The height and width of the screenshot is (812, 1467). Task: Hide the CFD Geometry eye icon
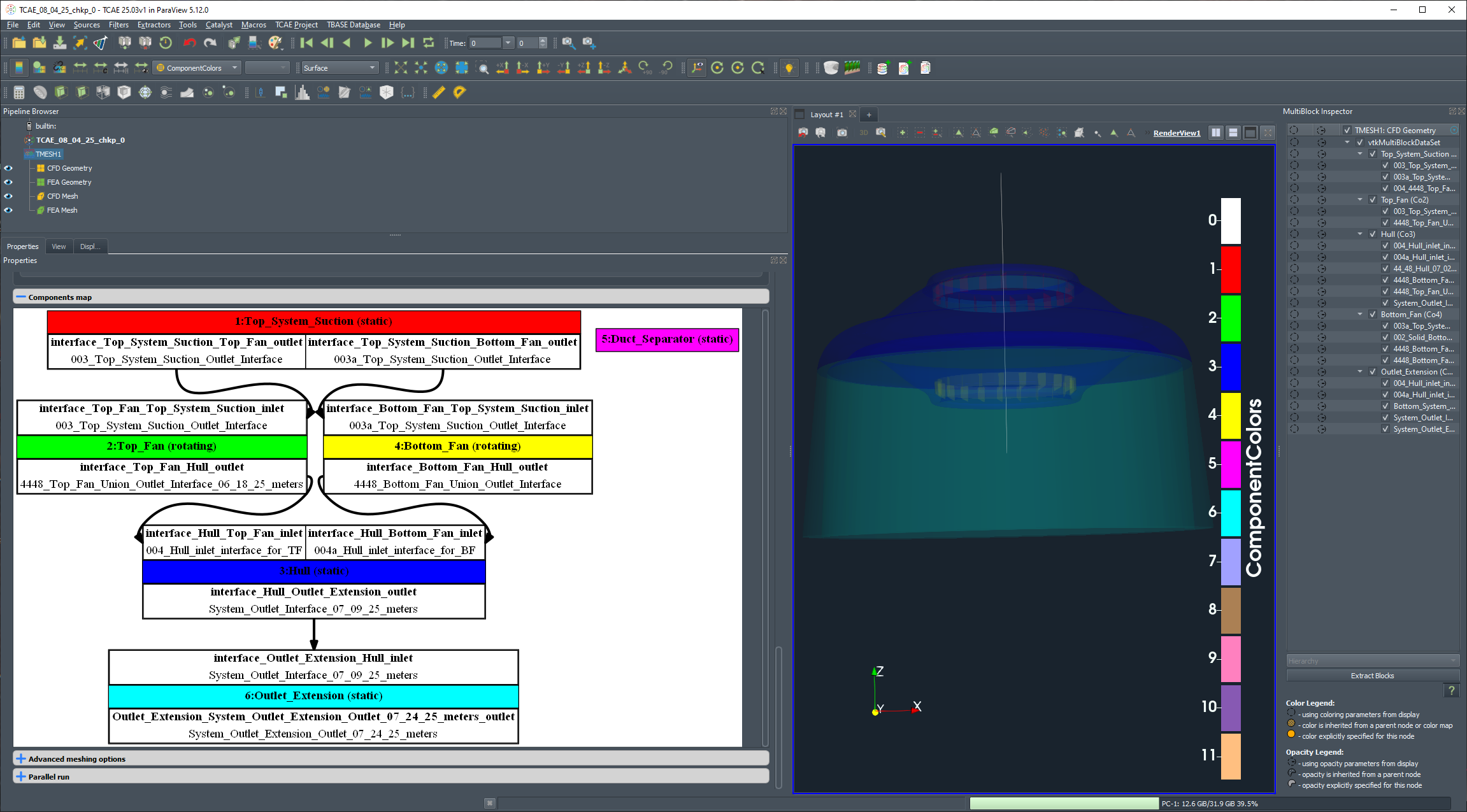pyautogui.click(x=8, y=168)
